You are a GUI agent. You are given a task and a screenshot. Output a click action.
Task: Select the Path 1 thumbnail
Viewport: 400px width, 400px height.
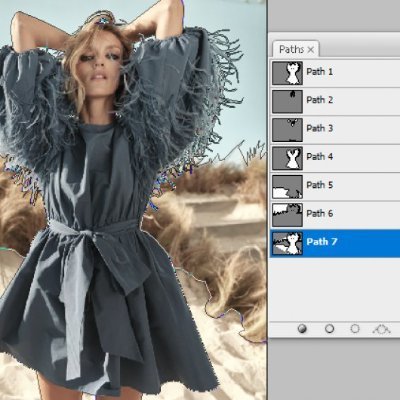click(x=287, y=73)
